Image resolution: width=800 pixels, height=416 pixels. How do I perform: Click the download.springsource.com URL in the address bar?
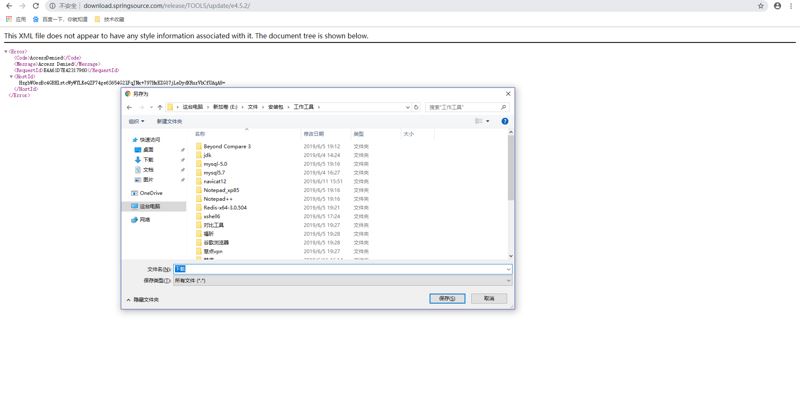point(167,6)
